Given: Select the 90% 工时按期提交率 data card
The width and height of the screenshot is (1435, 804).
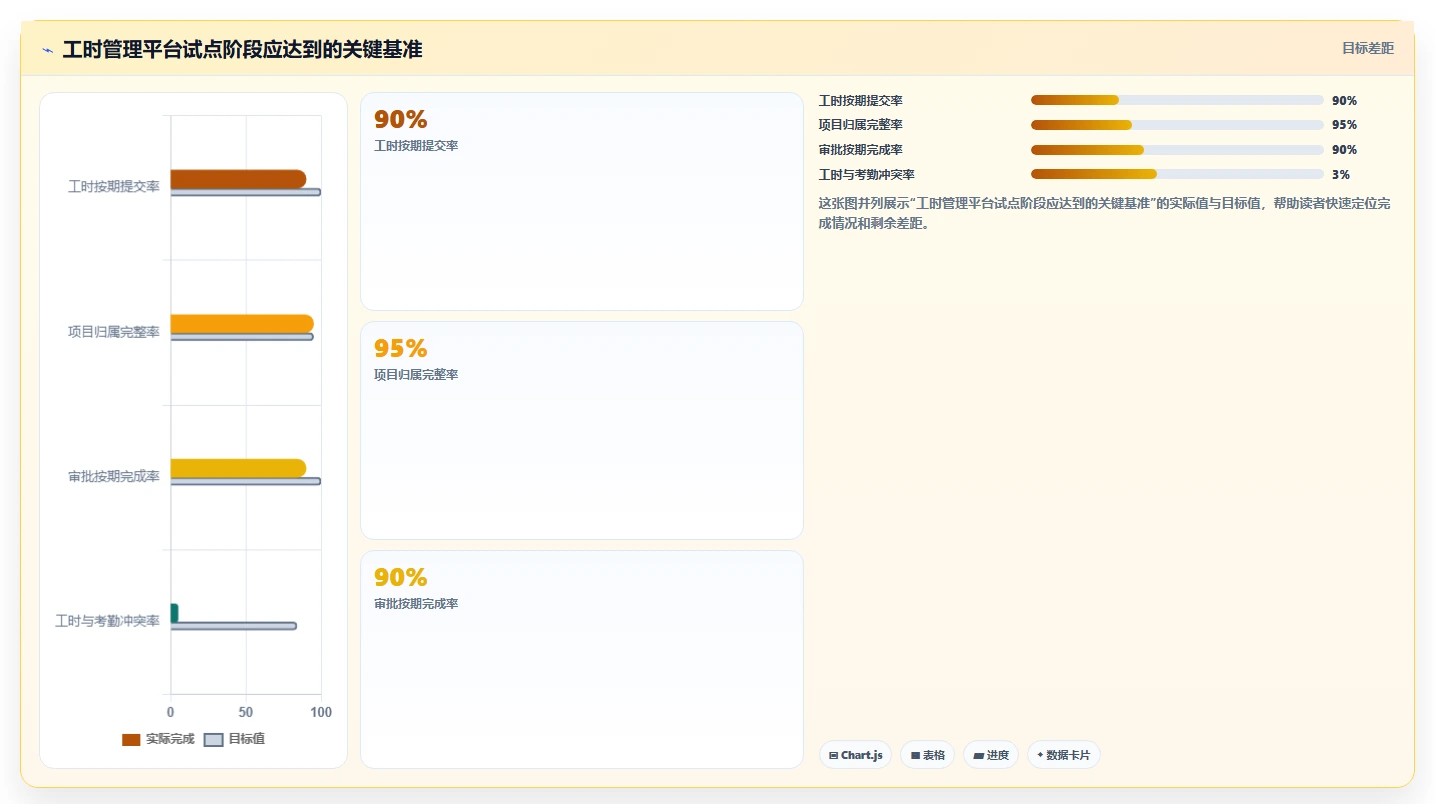Looking at the screenshot, I should (x=582, y=201).
